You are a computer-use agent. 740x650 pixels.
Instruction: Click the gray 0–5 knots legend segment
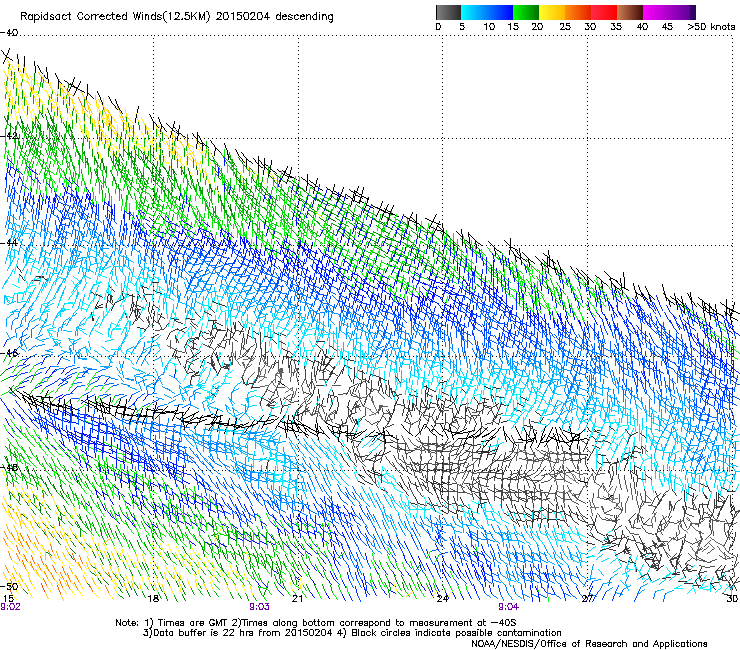(448, 12)
